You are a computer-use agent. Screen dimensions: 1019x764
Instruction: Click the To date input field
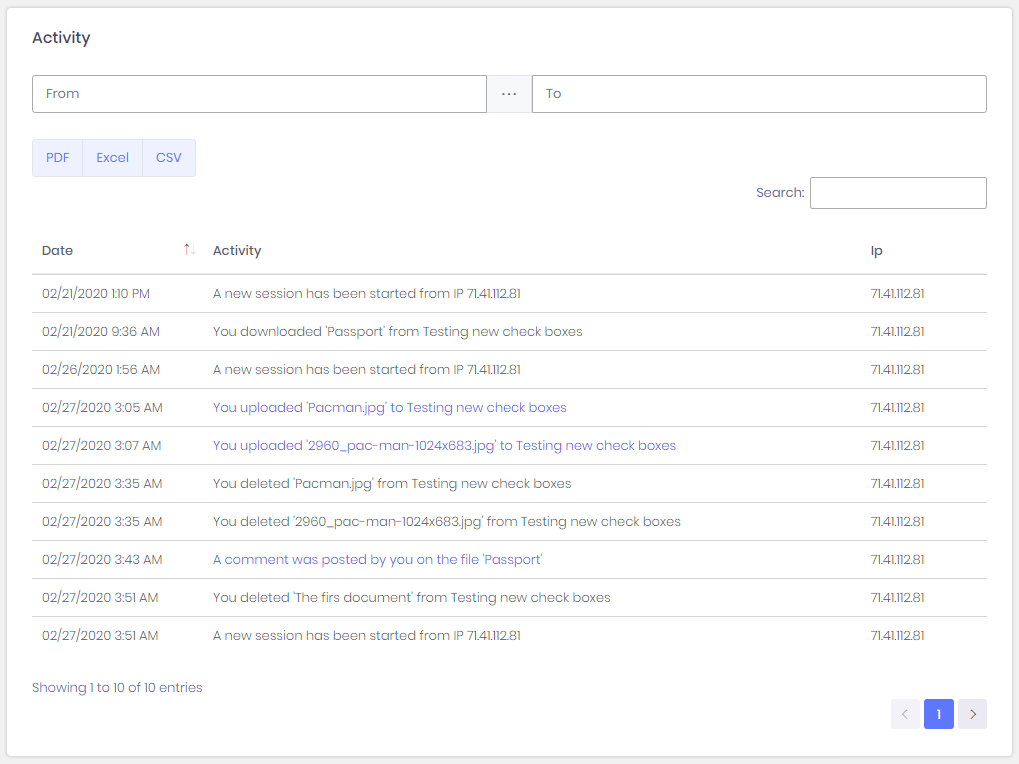click(x=758, y=93)
